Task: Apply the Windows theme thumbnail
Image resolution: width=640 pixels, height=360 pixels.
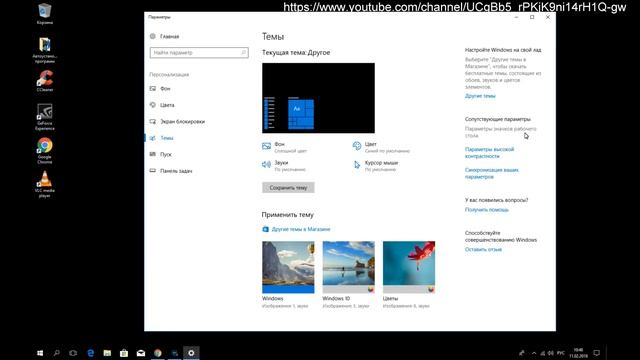Action: (288, 267)
